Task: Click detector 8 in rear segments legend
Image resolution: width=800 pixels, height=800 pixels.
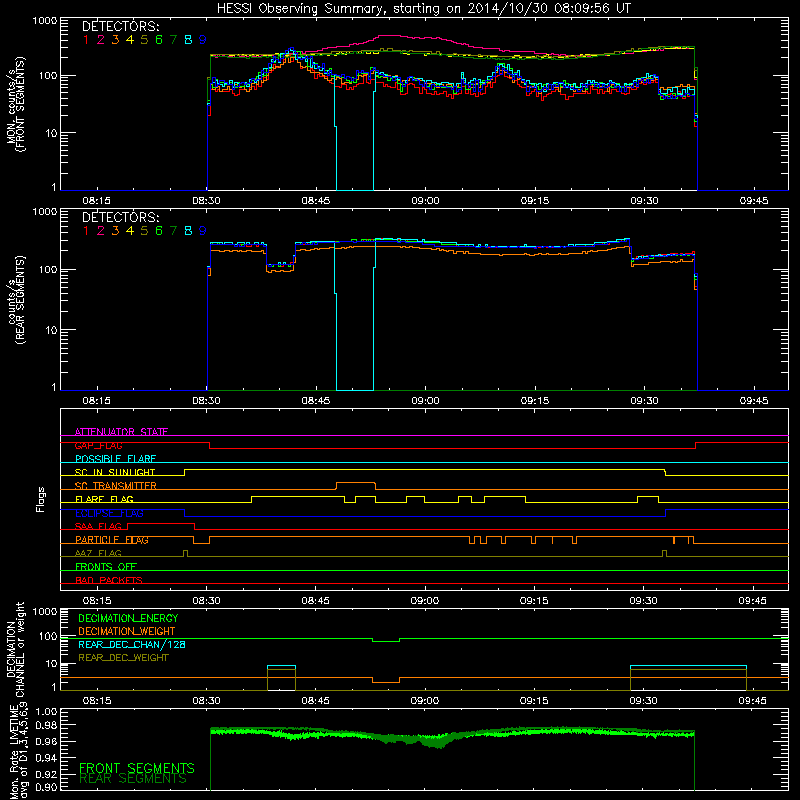Action: [188, 231]
